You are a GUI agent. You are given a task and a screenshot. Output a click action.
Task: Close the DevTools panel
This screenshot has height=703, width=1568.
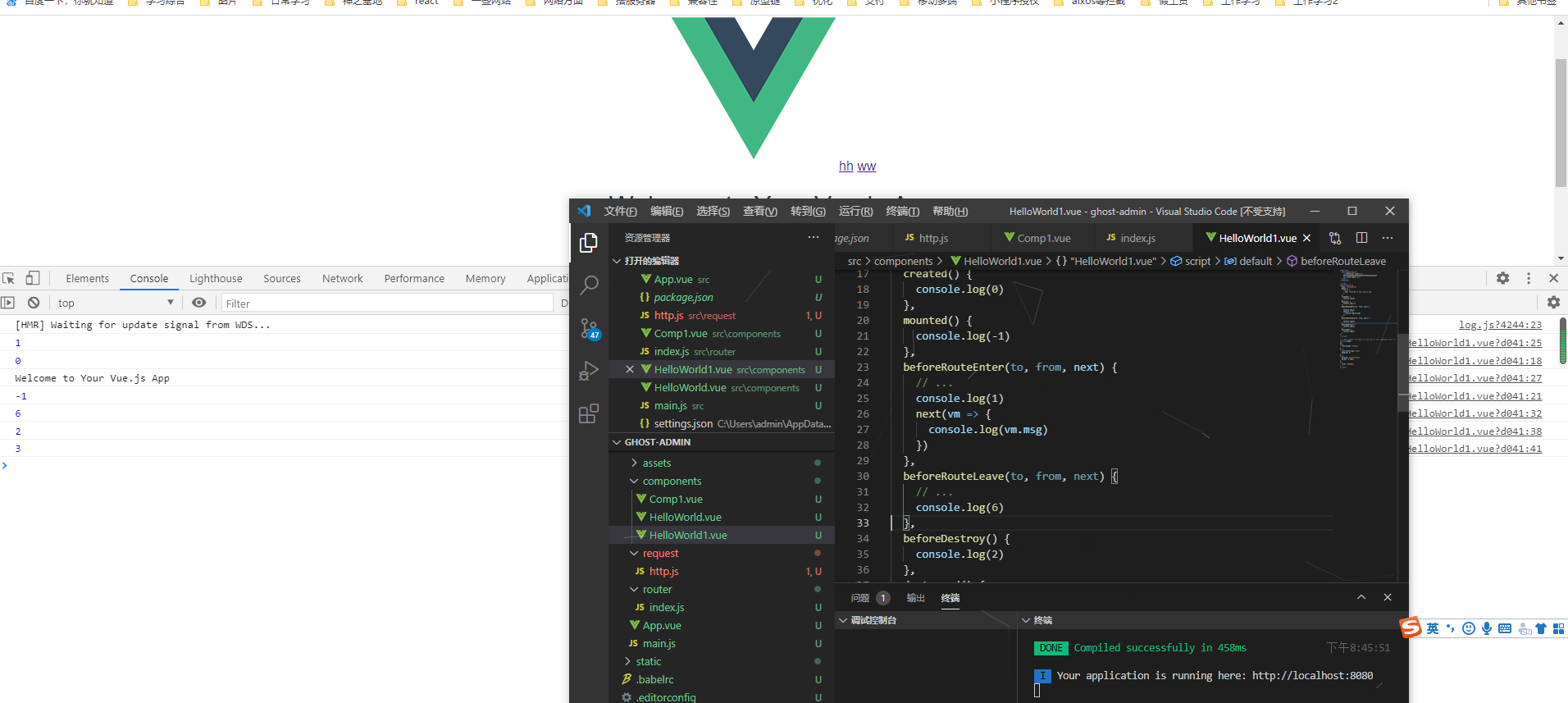(1553, 278)
